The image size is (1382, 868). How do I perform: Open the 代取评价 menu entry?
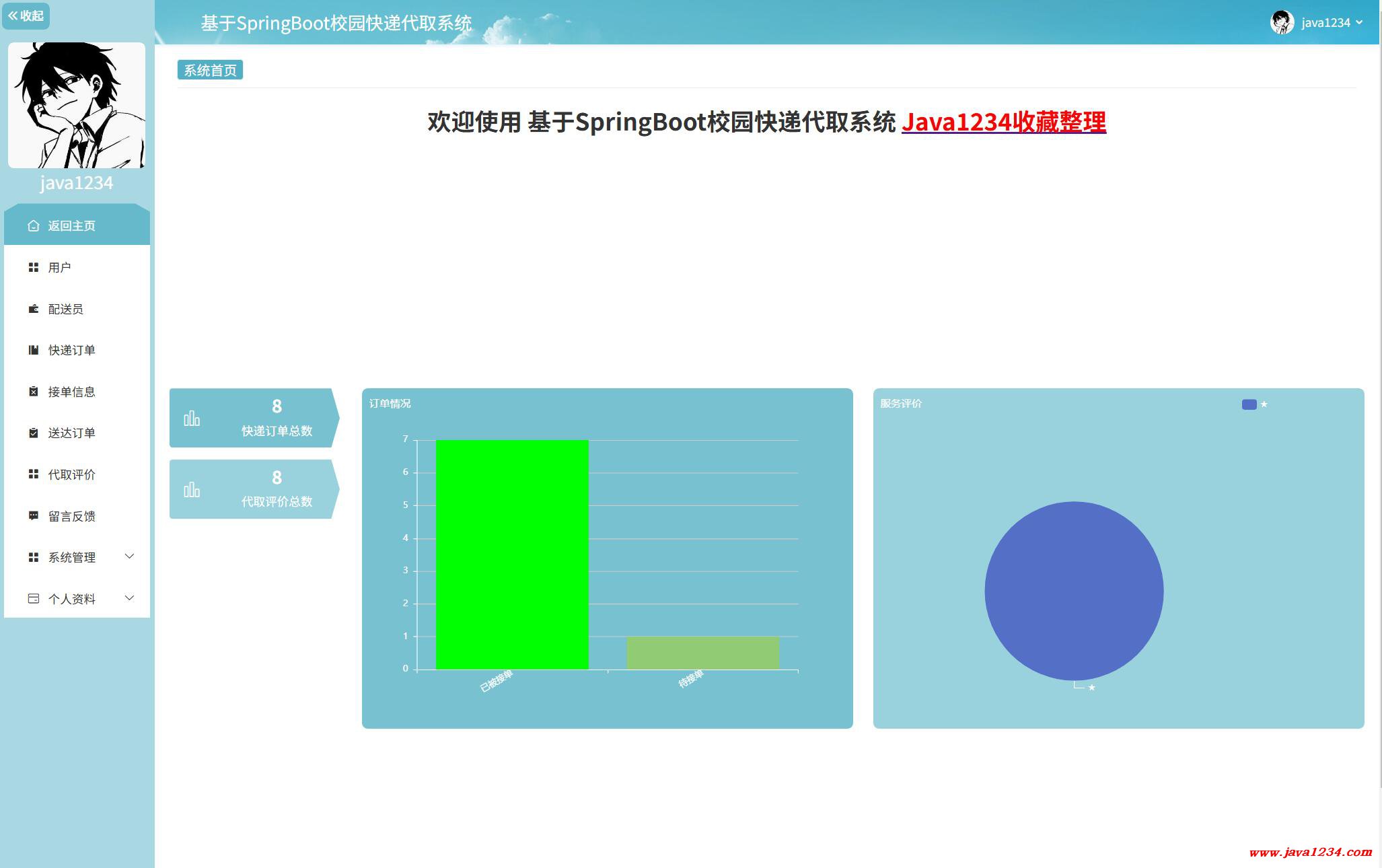72,474
